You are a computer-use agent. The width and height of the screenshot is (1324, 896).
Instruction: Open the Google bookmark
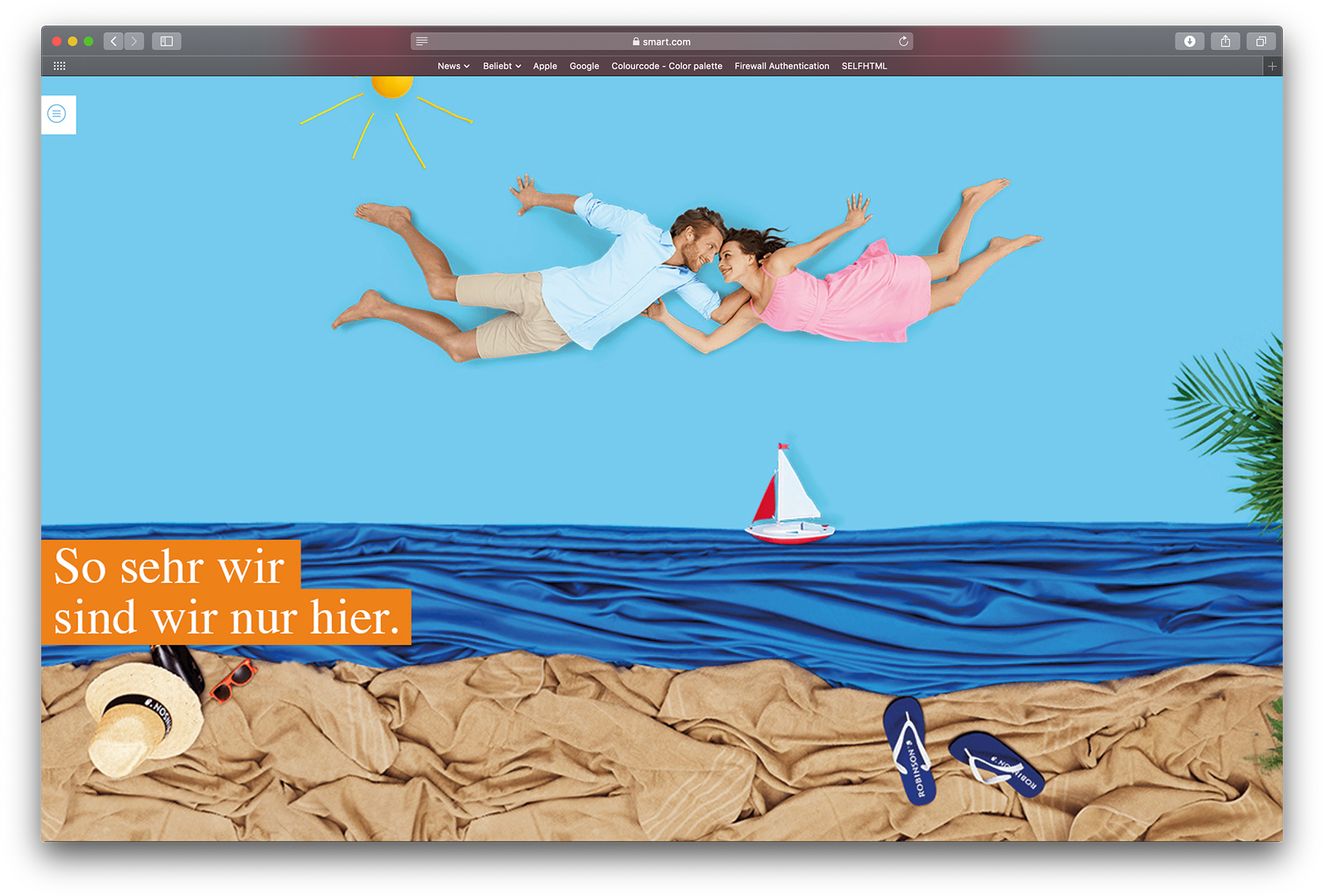584,66
